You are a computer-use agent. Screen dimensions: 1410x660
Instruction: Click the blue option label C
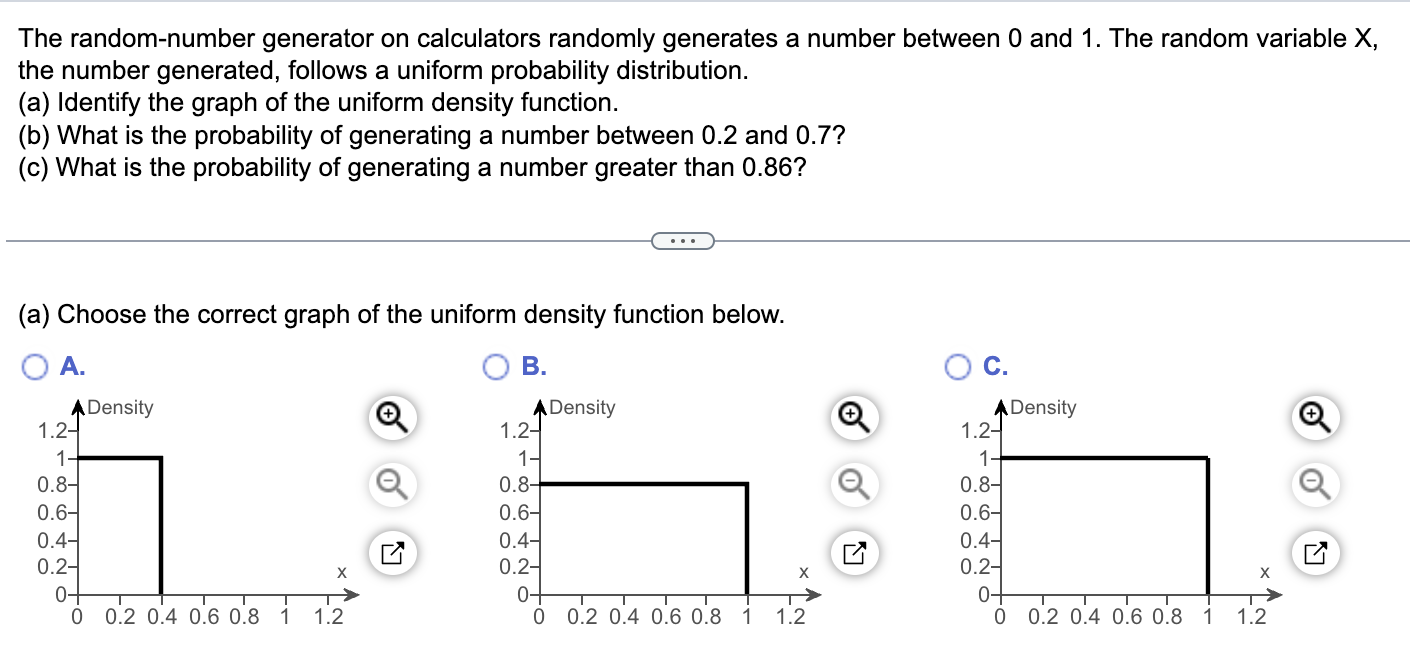[x=993, y=366]
